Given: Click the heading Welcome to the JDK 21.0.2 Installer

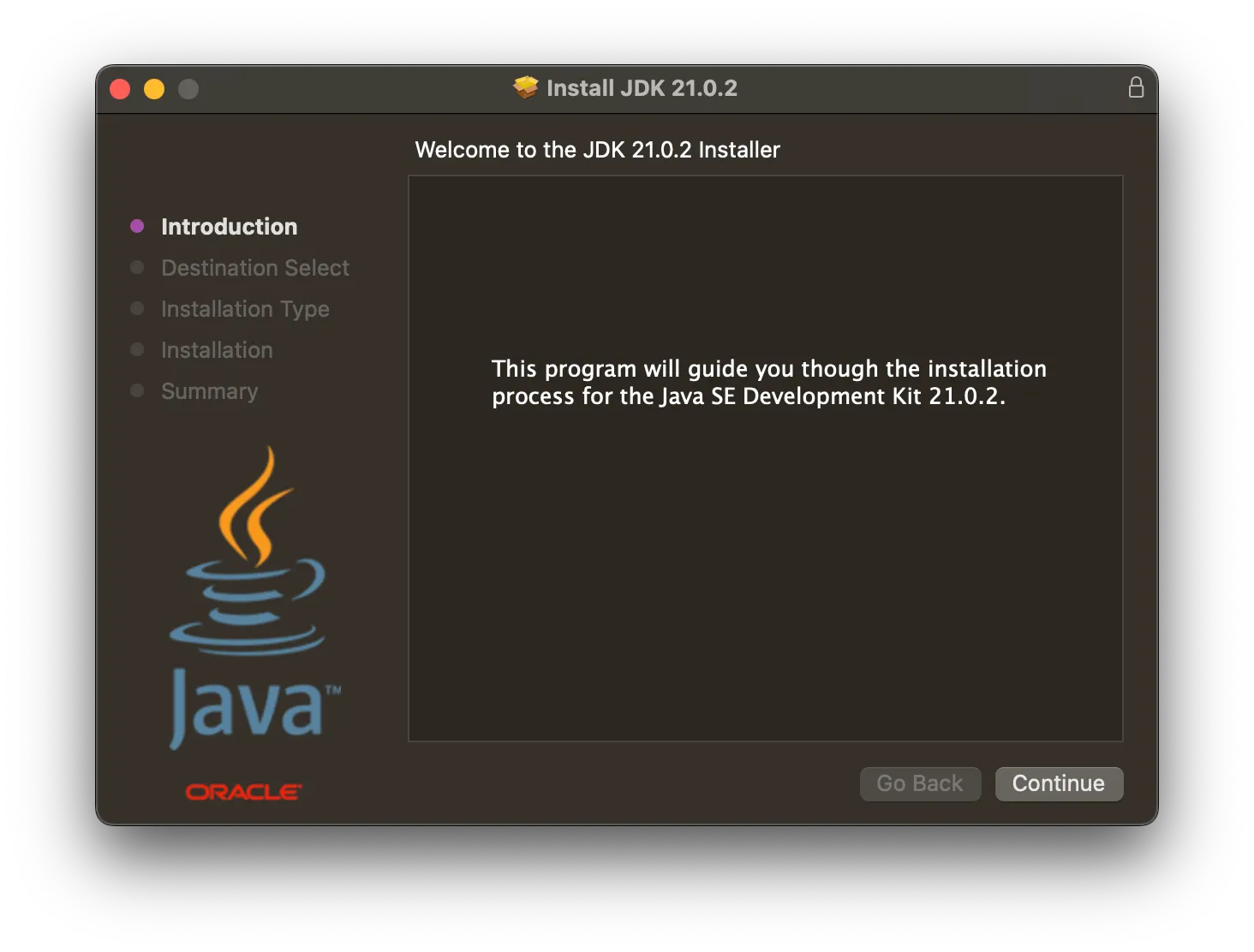Looking at the screenshot, I should pos(597,150).
